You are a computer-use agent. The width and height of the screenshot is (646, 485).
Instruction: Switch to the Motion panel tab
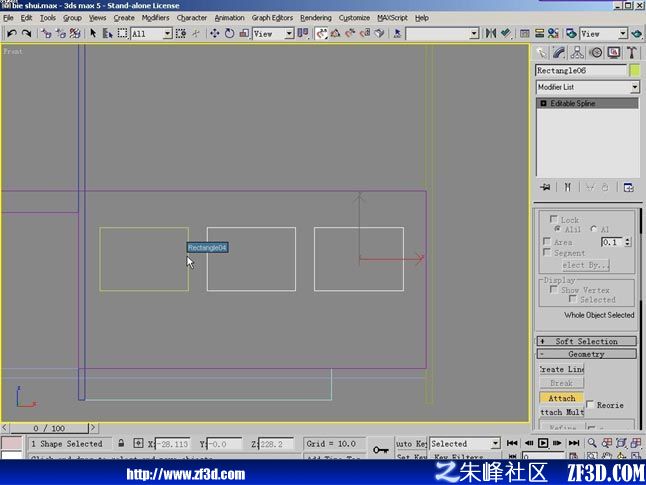point(596,52)
